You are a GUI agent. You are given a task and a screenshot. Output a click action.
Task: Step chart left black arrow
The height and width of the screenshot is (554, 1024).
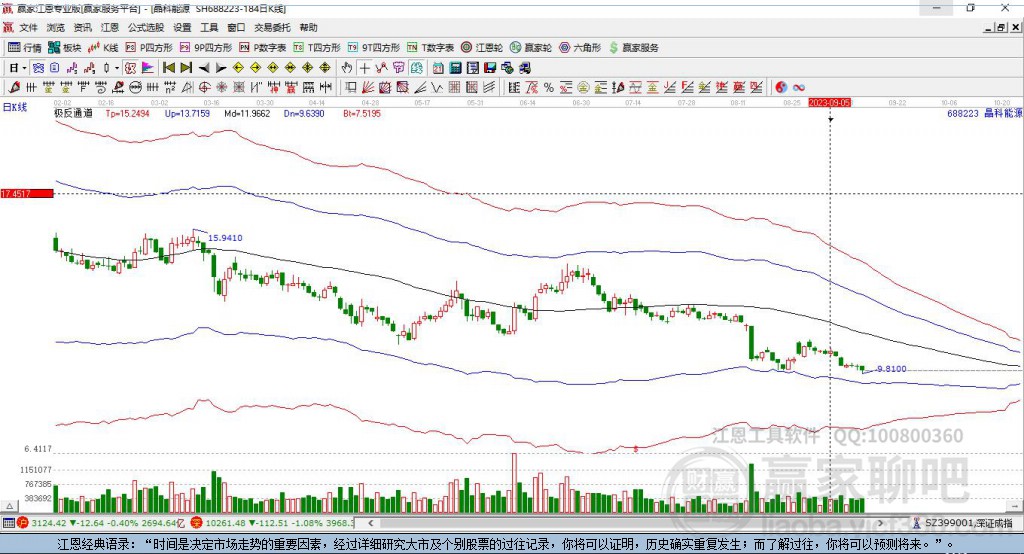[204, 68]
